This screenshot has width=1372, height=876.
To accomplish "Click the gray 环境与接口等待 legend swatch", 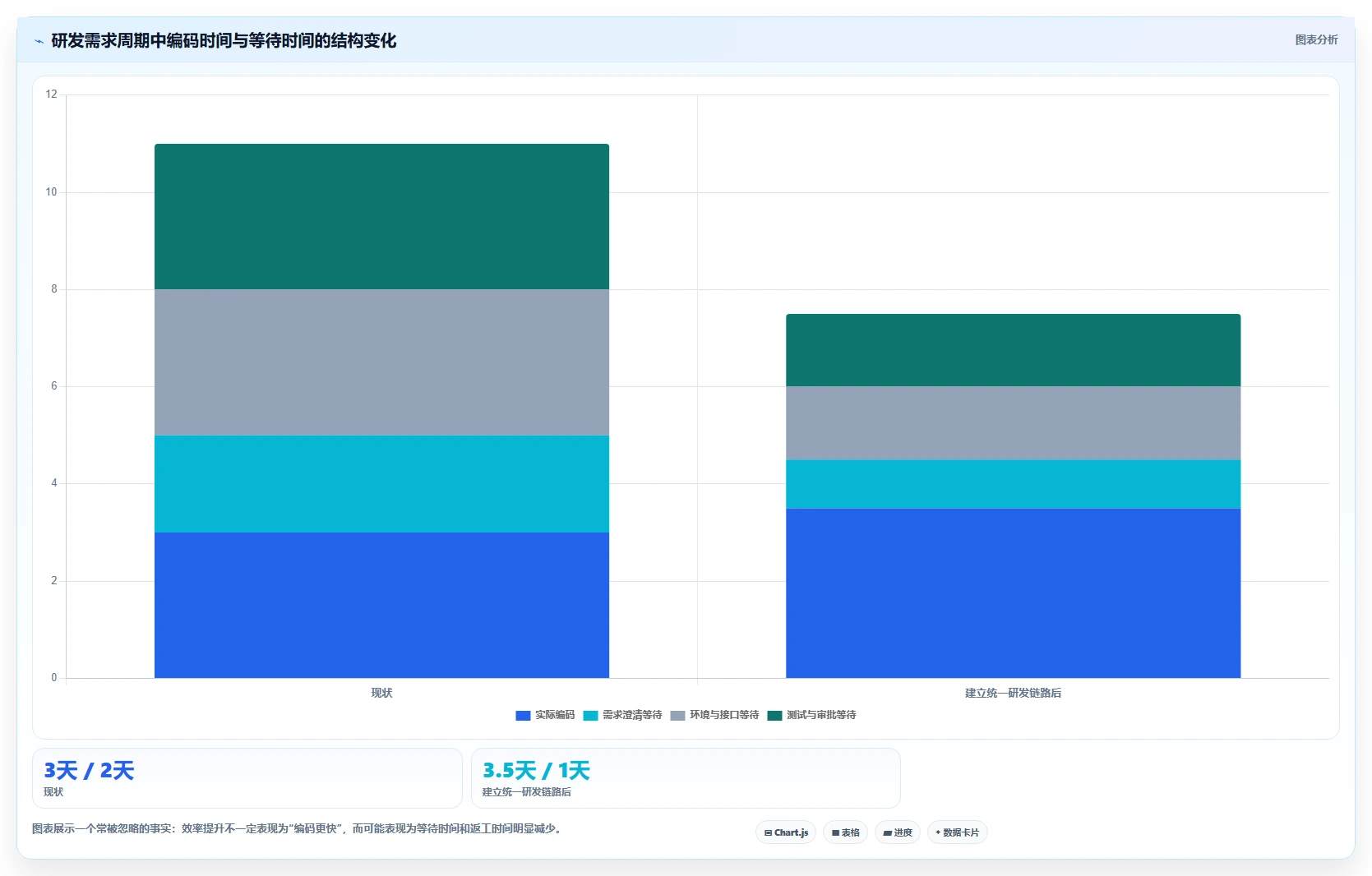I will pos(677,716).
